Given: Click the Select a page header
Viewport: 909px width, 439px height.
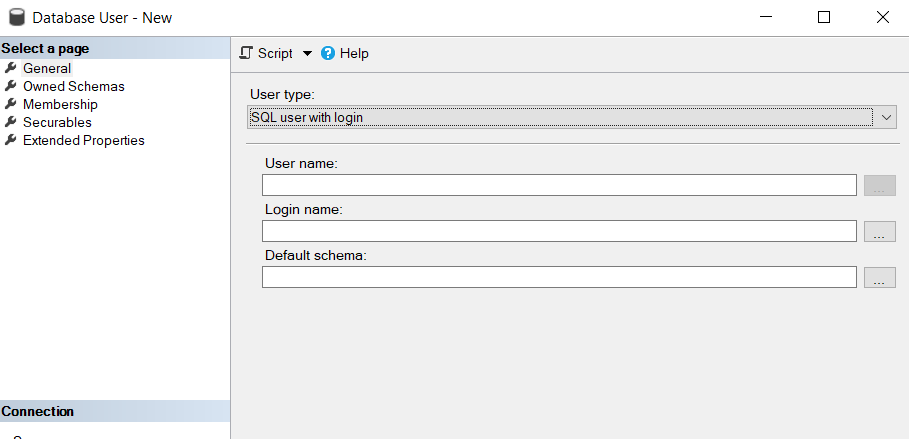Looking at the screenshot, I should [115, 48].
